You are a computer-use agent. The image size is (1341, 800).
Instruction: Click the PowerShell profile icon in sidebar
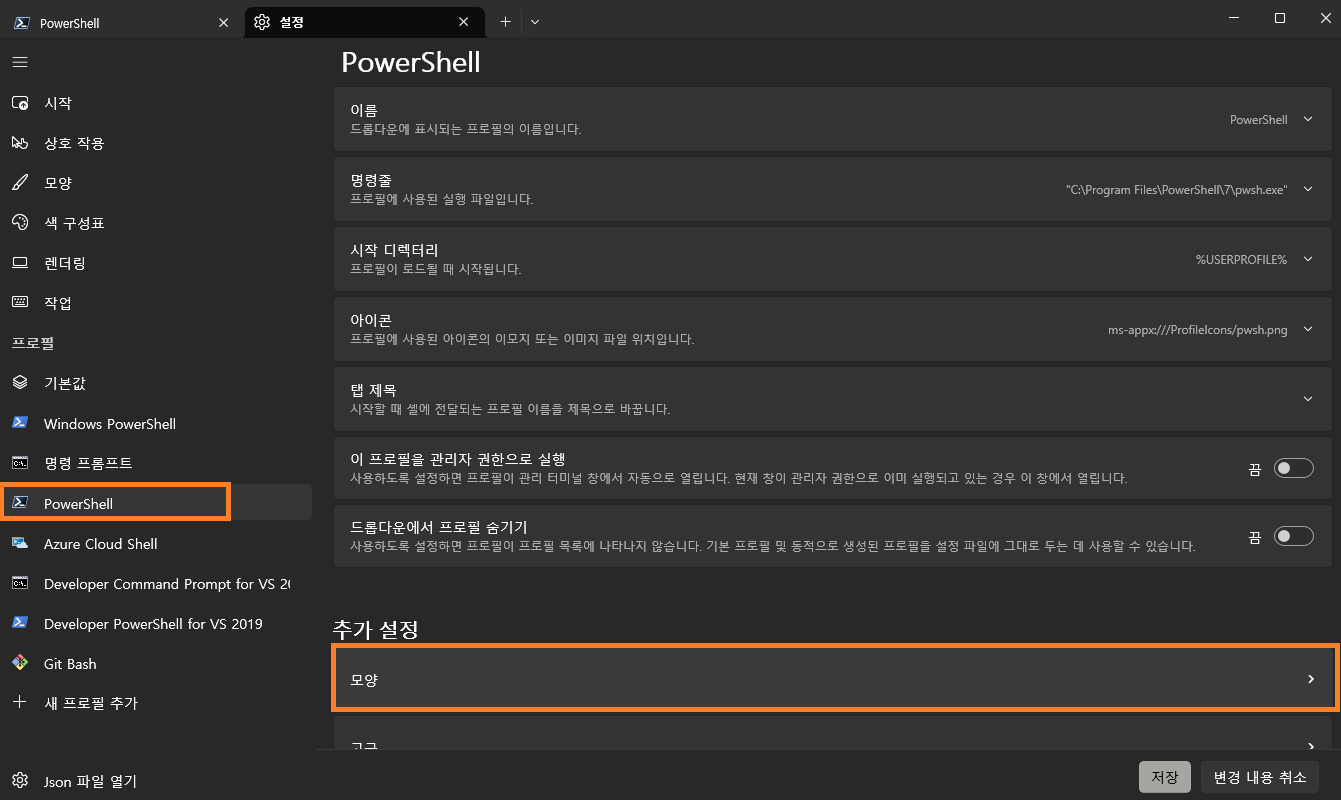coord(20,503)
